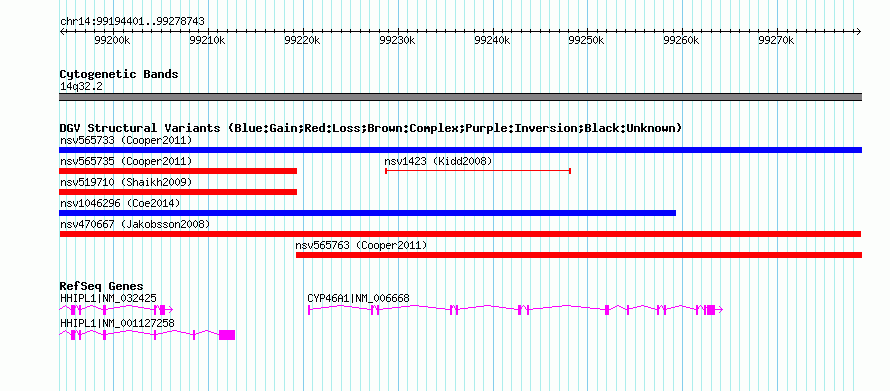Click the chr14:99194401..99278743 region label
The height and width of the screenshot is (391, 890).
click(x=132, y=22)
